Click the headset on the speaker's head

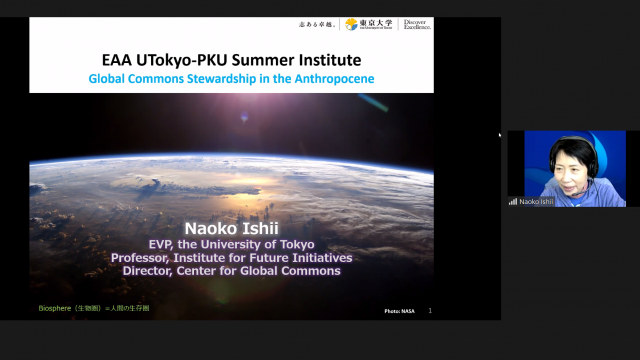tap(573, 153)
